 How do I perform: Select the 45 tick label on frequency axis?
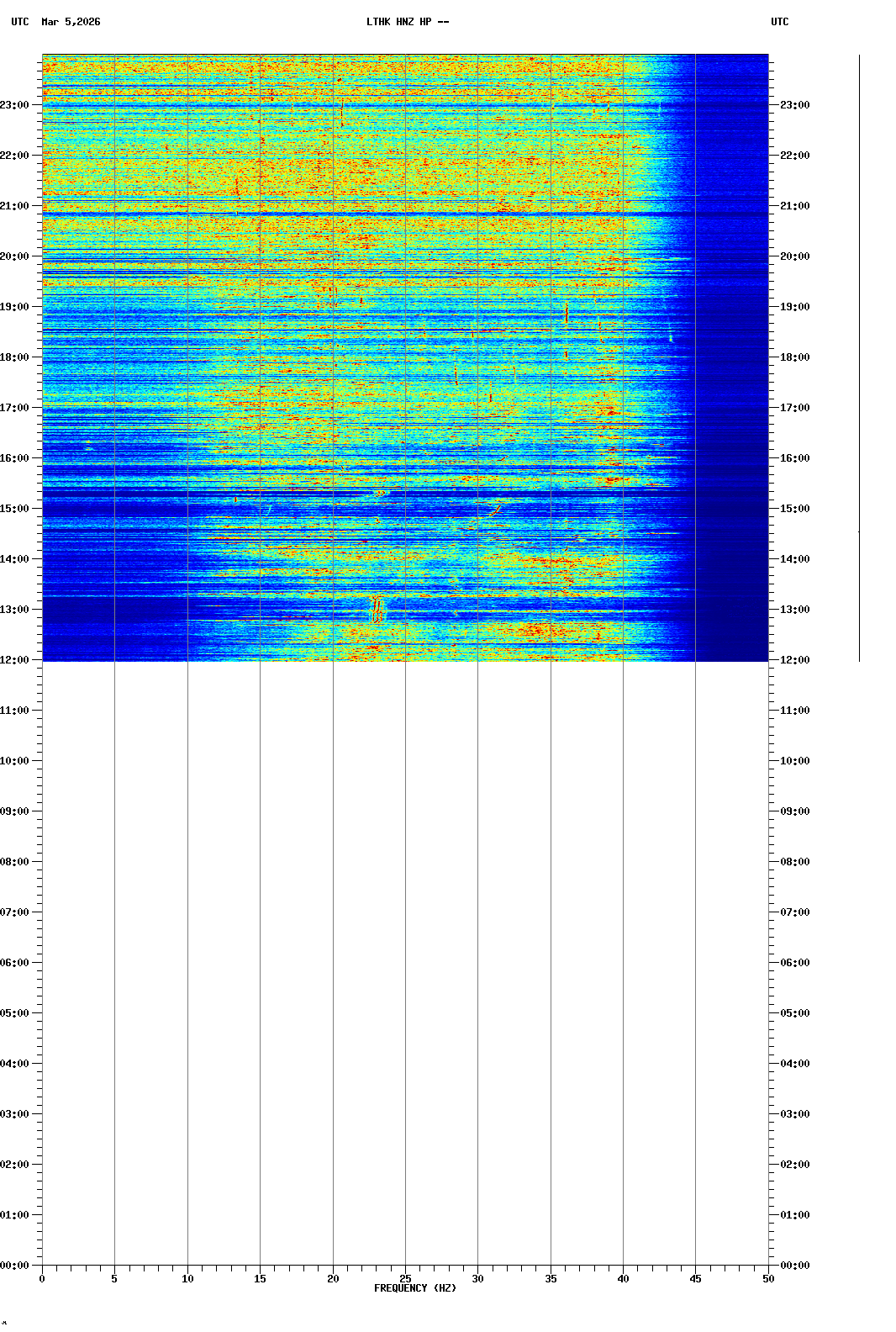coord(695,1279)
